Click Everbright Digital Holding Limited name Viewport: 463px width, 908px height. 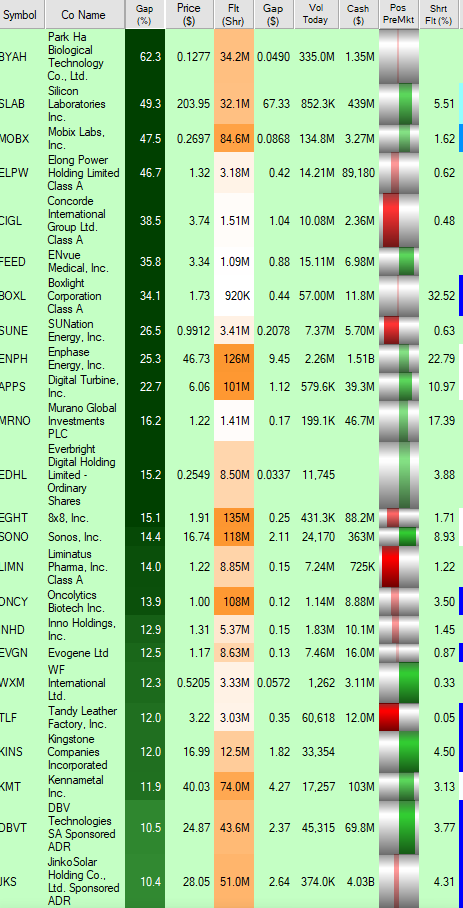[x=81, y=475]
